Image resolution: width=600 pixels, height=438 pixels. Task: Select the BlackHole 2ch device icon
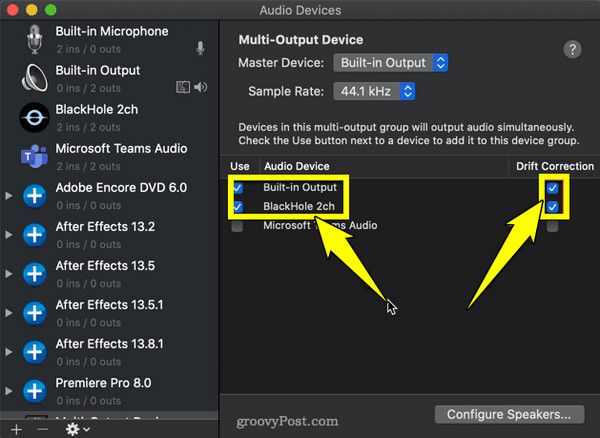coord(34,117)
